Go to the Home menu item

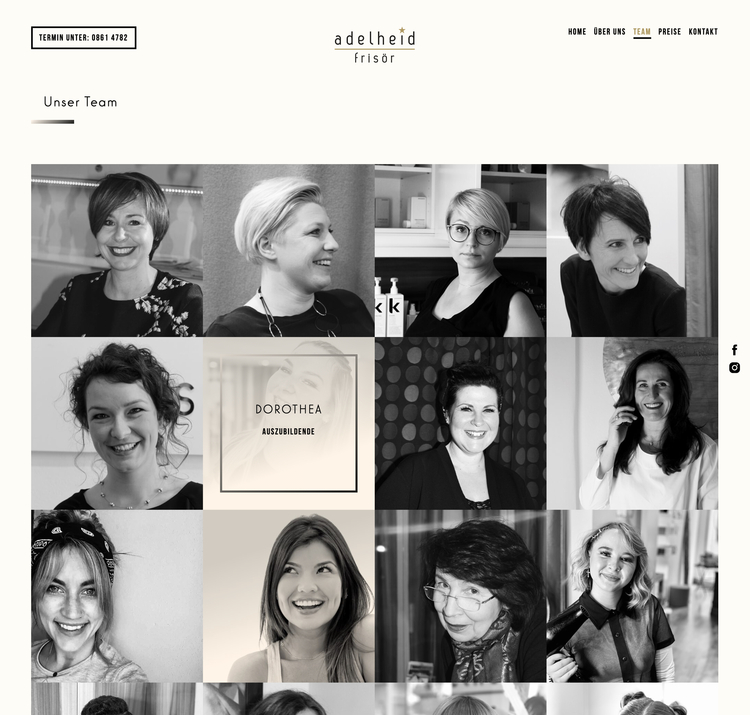coord(577,32)
